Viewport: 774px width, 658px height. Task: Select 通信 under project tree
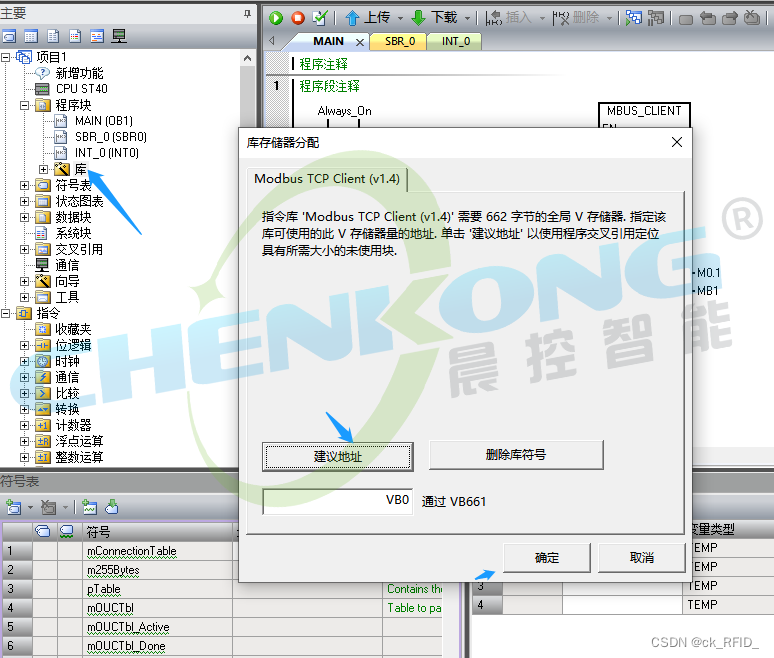[x=67, y=266]
